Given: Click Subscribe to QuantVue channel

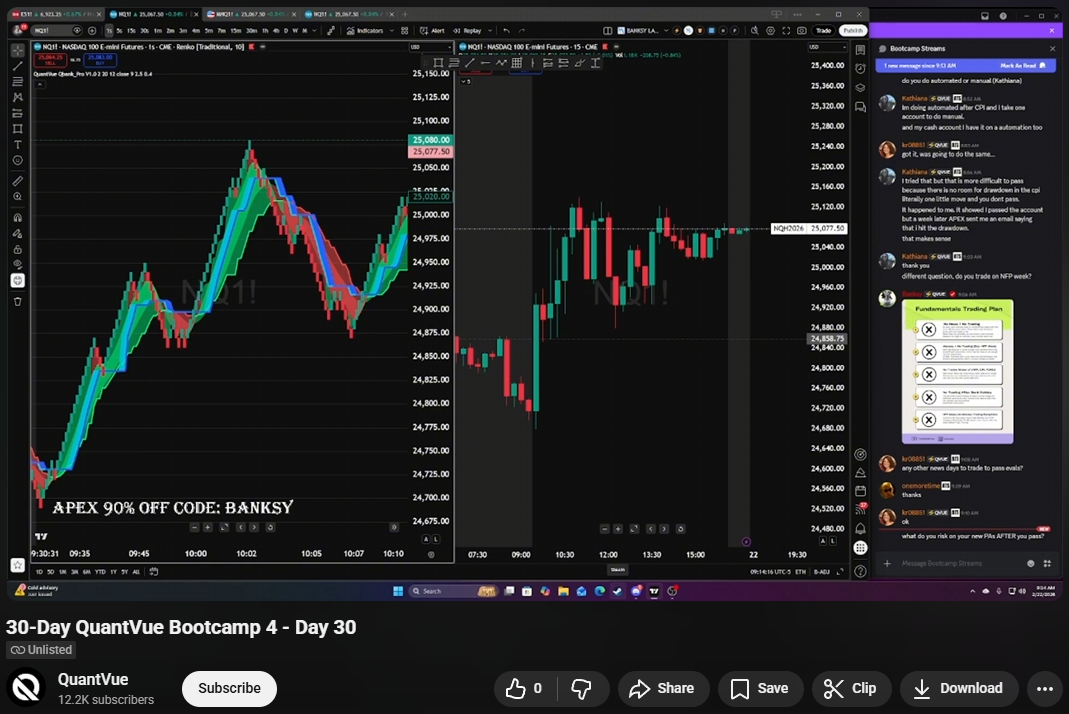Looking at the screenshot, I should click(229, 688).
